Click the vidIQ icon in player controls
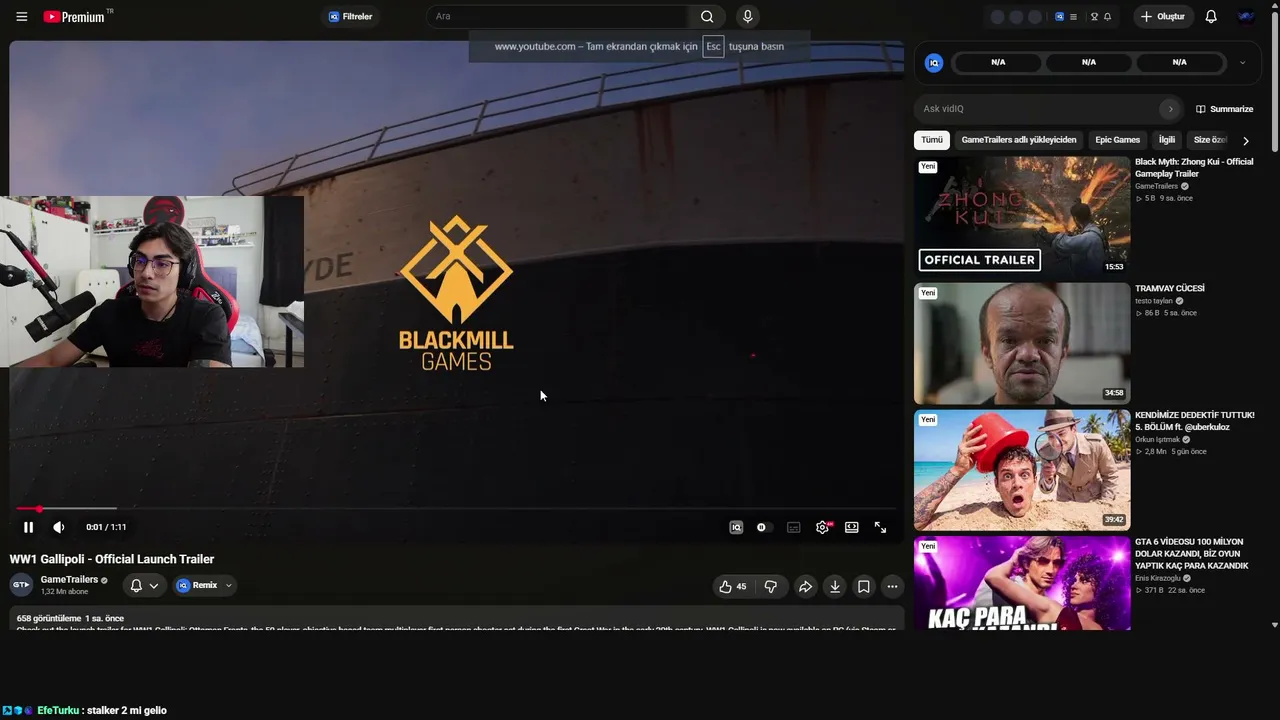Image resolution: width=1280 pixels, height=720 pixels. click(x=736, y=527)
